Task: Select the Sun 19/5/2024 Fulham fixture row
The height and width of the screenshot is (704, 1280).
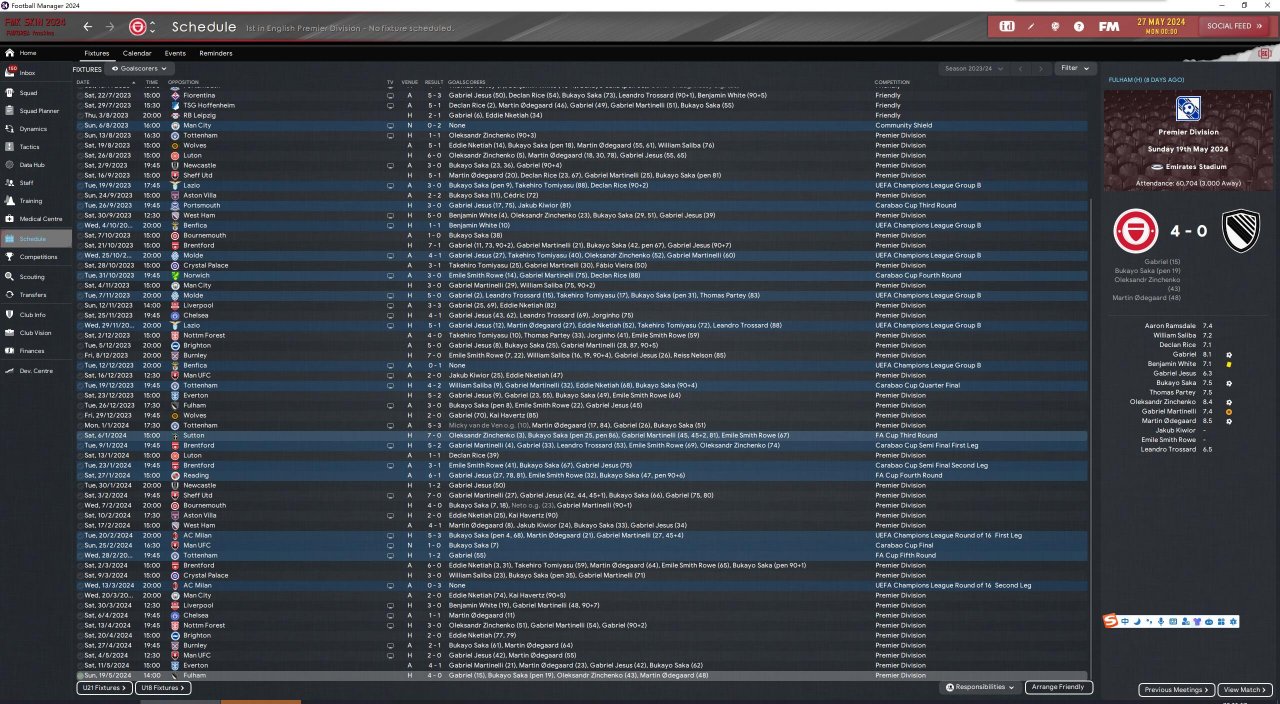Action: click(583, 675)
